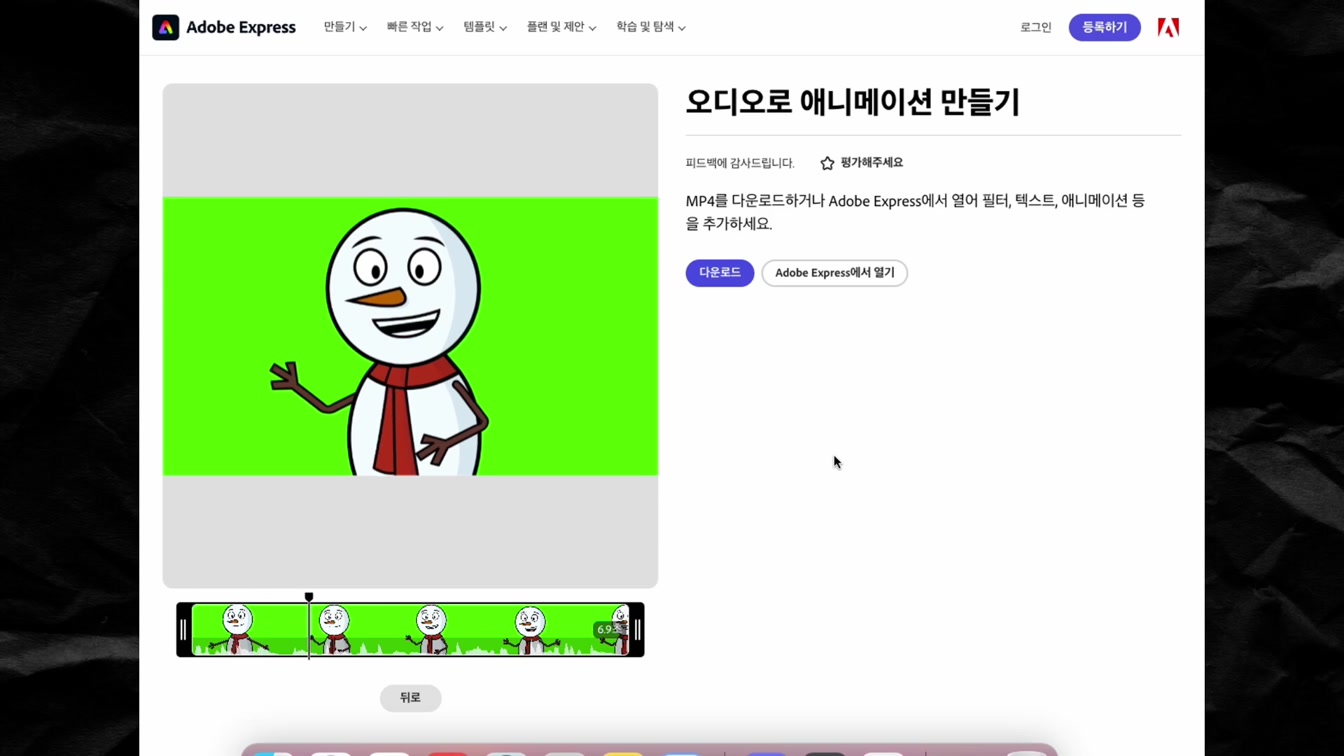This screenshot has height=756, width=1344.
Task: Click the star icon next to 평가해주세요
Action: 827,163
